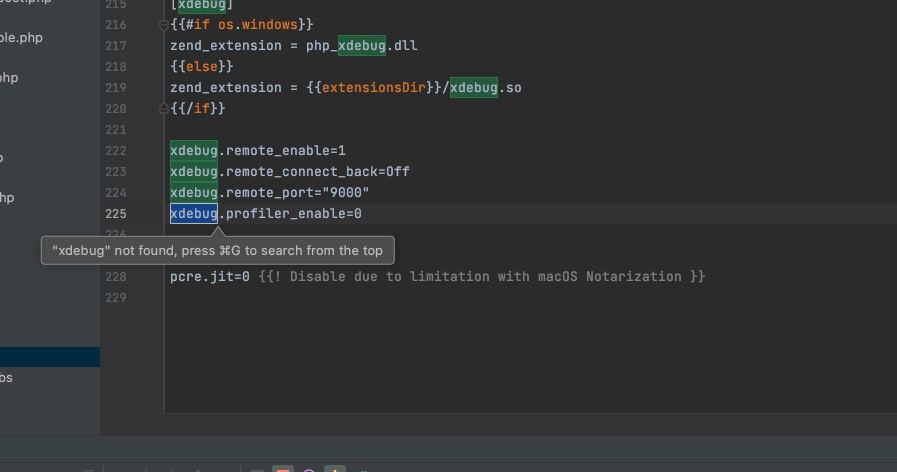The width and height of the screenshot is (897, 472).
Task: Collapse the fold marker at line 220
Action: pyautogui.click(x=163, y=109)
